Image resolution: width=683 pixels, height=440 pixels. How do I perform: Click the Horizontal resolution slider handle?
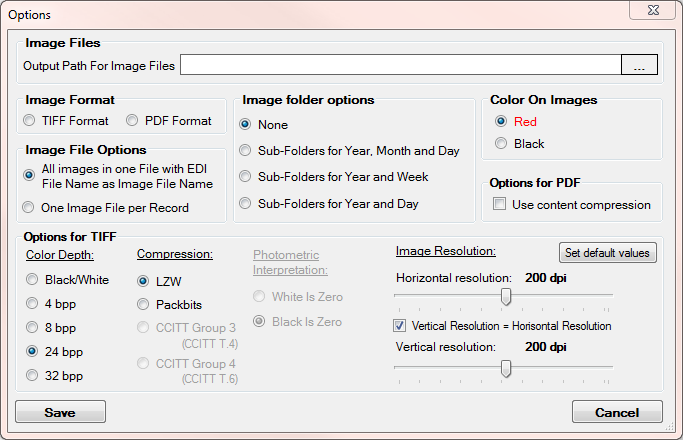point(506,295)
